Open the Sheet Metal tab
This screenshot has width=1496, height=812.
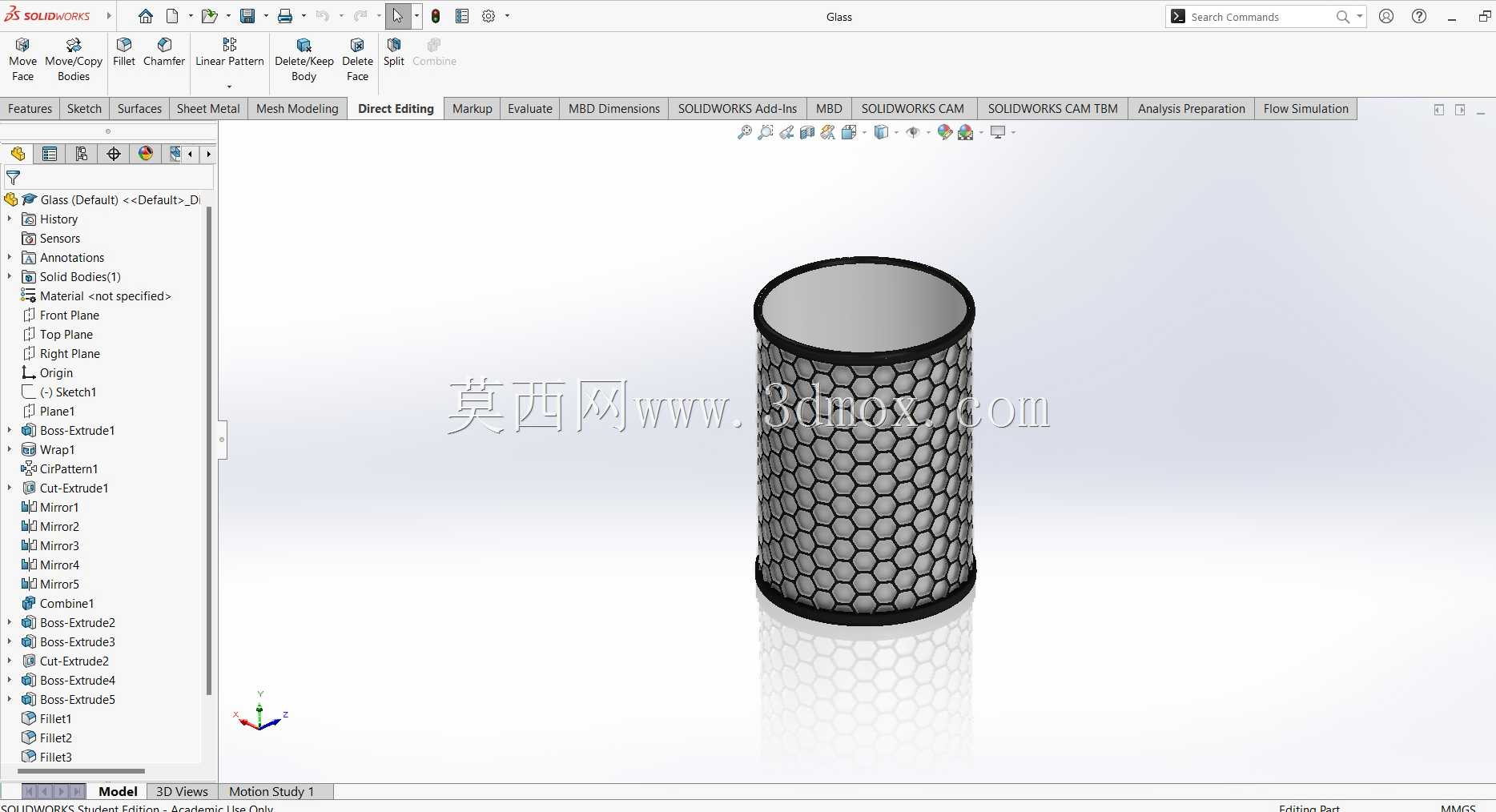pos(208,109)
